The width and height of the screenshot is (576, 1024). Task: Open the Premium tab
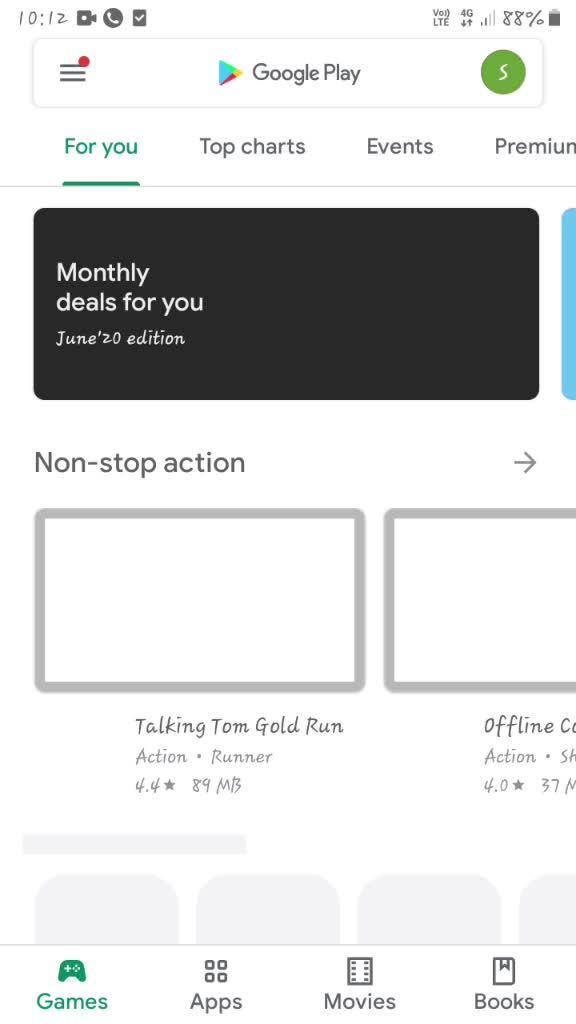click(535, 146)
